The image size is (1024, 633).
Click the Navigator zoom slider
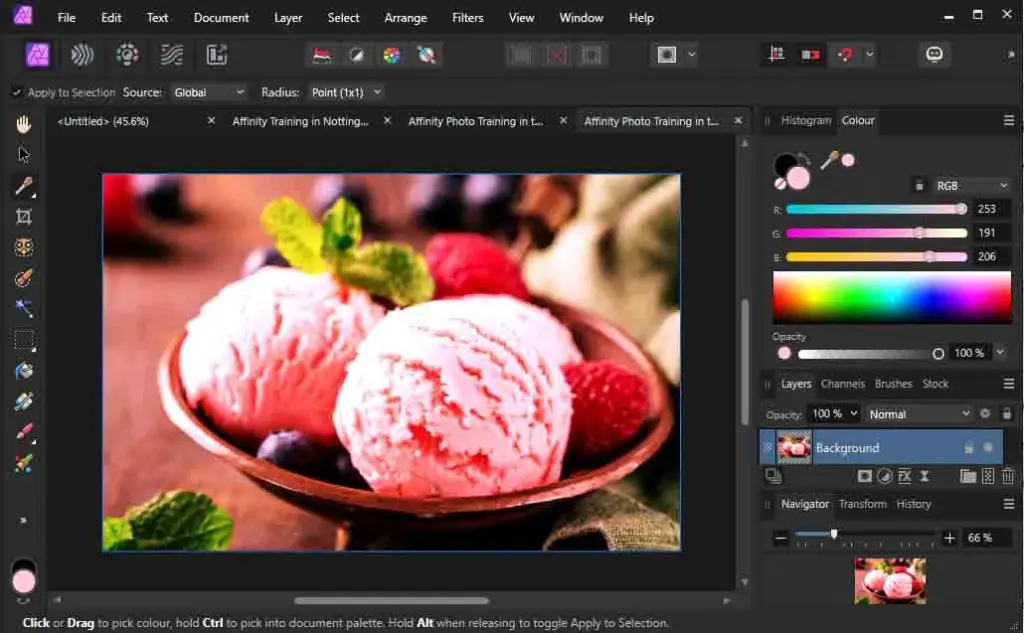tap(865, 536)
